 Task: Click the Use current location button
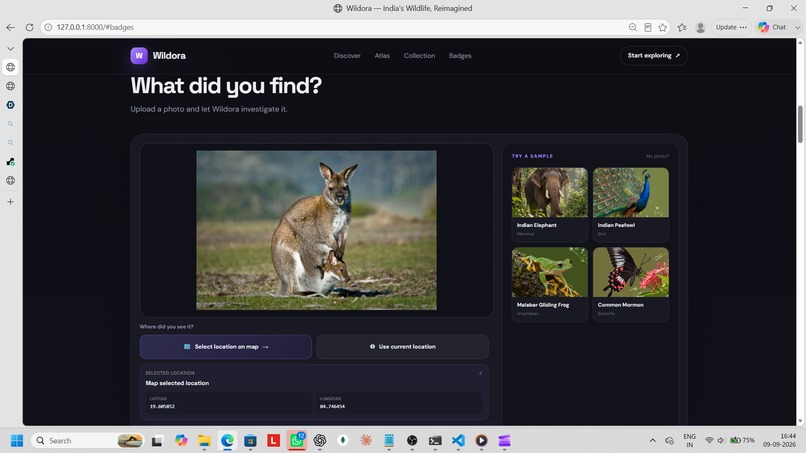pos(402,347)
